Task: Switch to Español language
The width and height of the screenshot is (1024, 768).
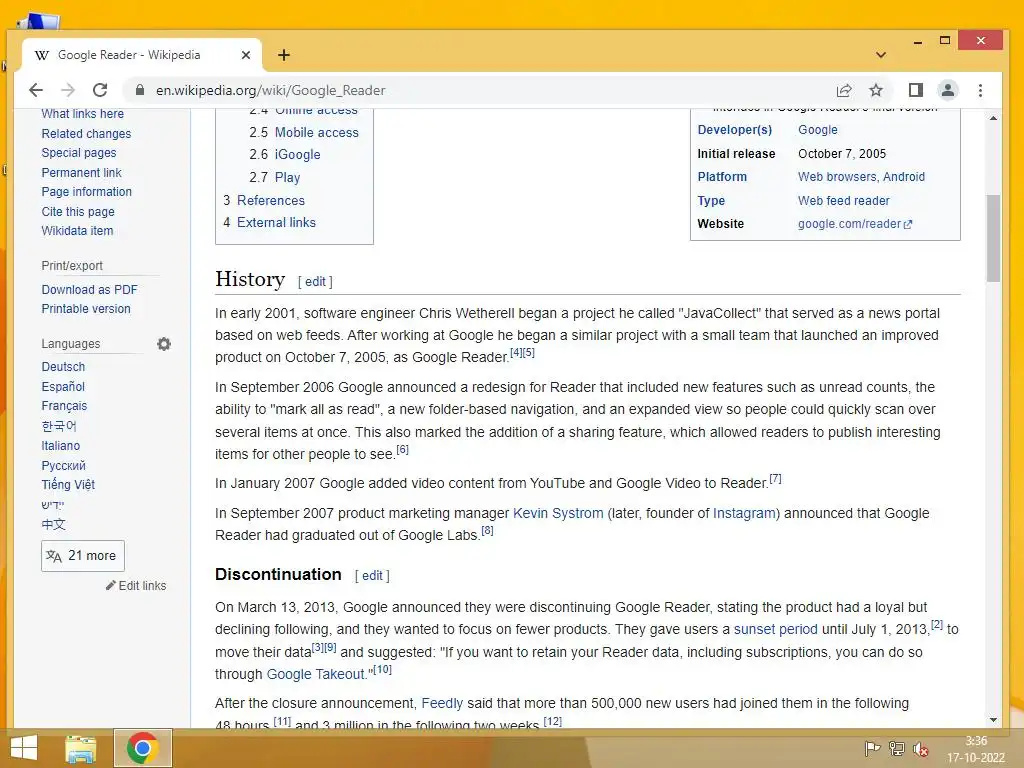Action: pyautogui.click(x=63, y=387)
